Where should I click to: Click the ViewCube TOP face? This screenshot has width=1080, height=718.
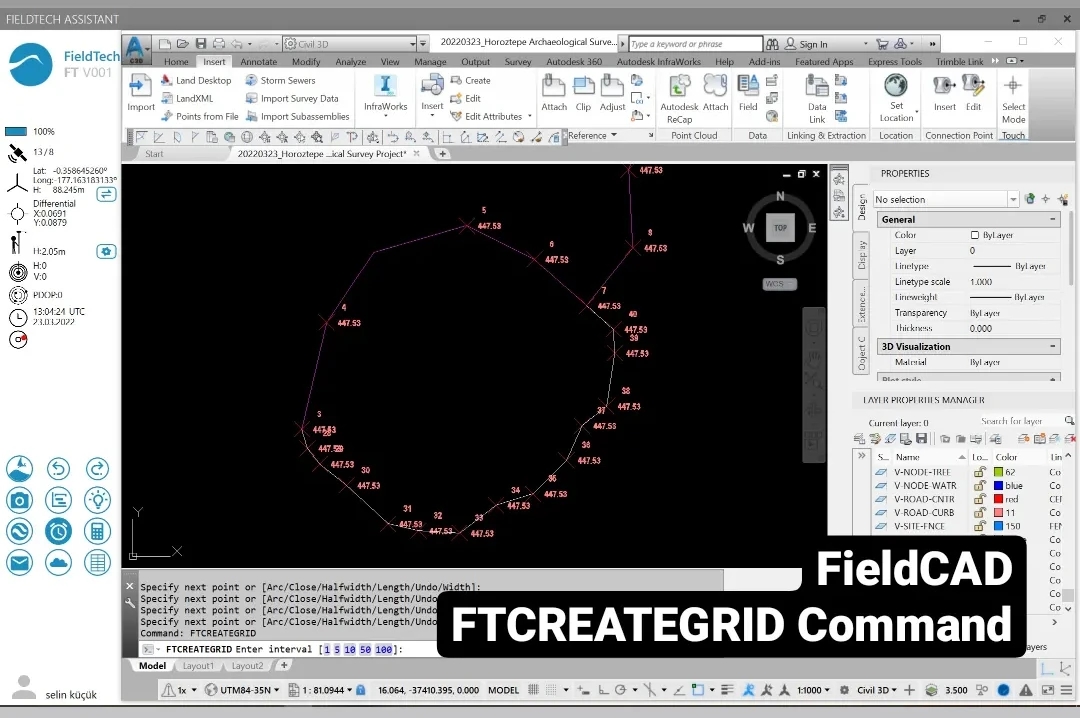point(780,228)
